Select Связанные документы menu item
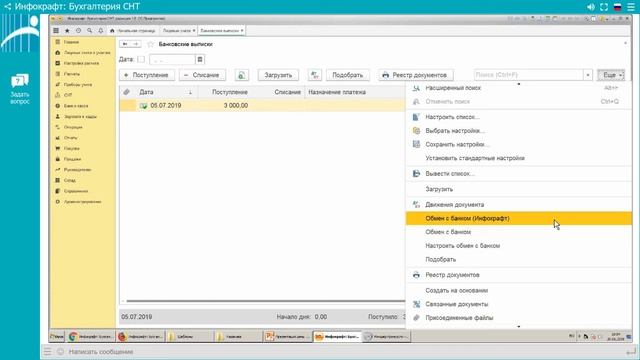Image resolution: width=640 pixels, height=360 pixels. (x=519, y=304)
